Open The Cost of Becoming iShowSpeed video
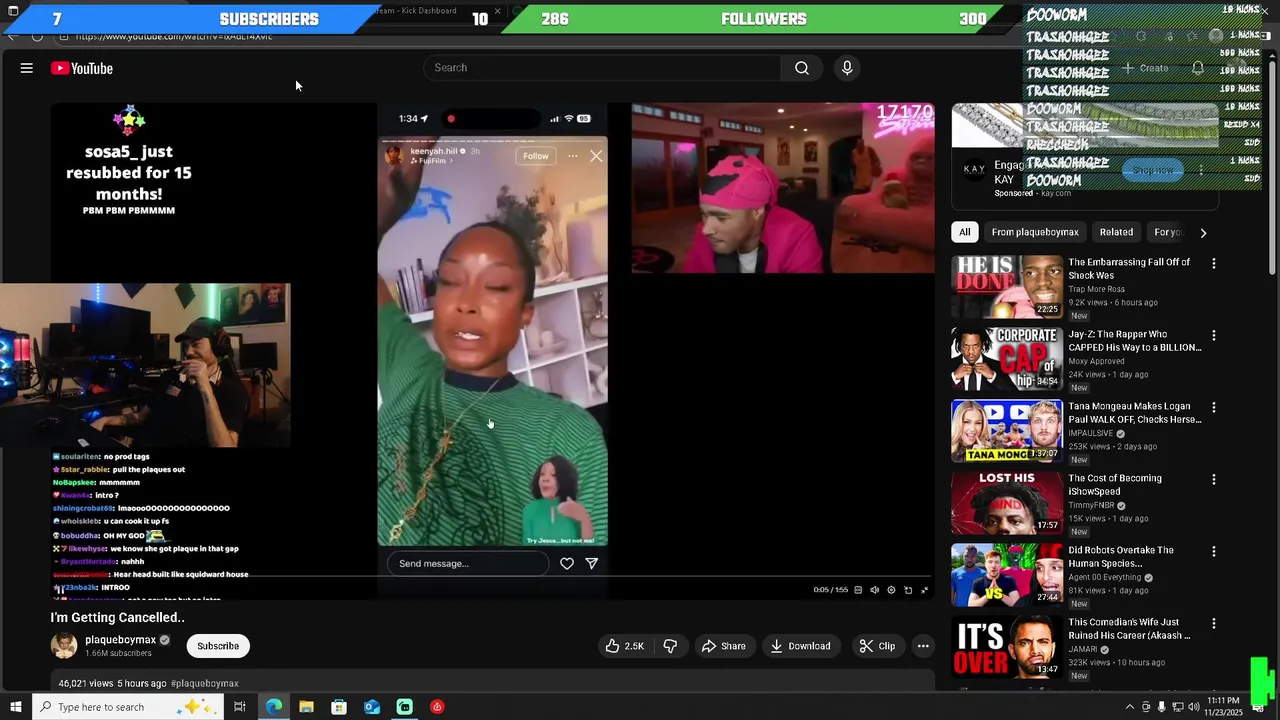The image size is (1280, 720). pyautogui.click(x=1115, y=484)
